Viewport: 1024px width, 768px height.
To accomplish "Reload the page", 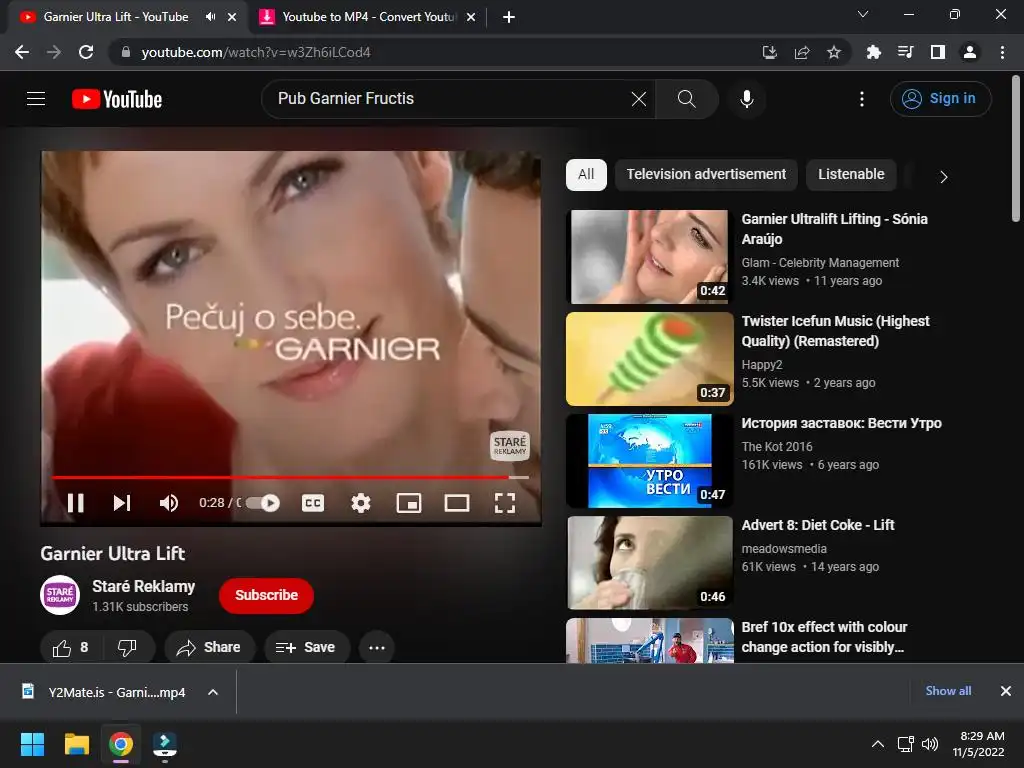I will click(x=86, y=52).
